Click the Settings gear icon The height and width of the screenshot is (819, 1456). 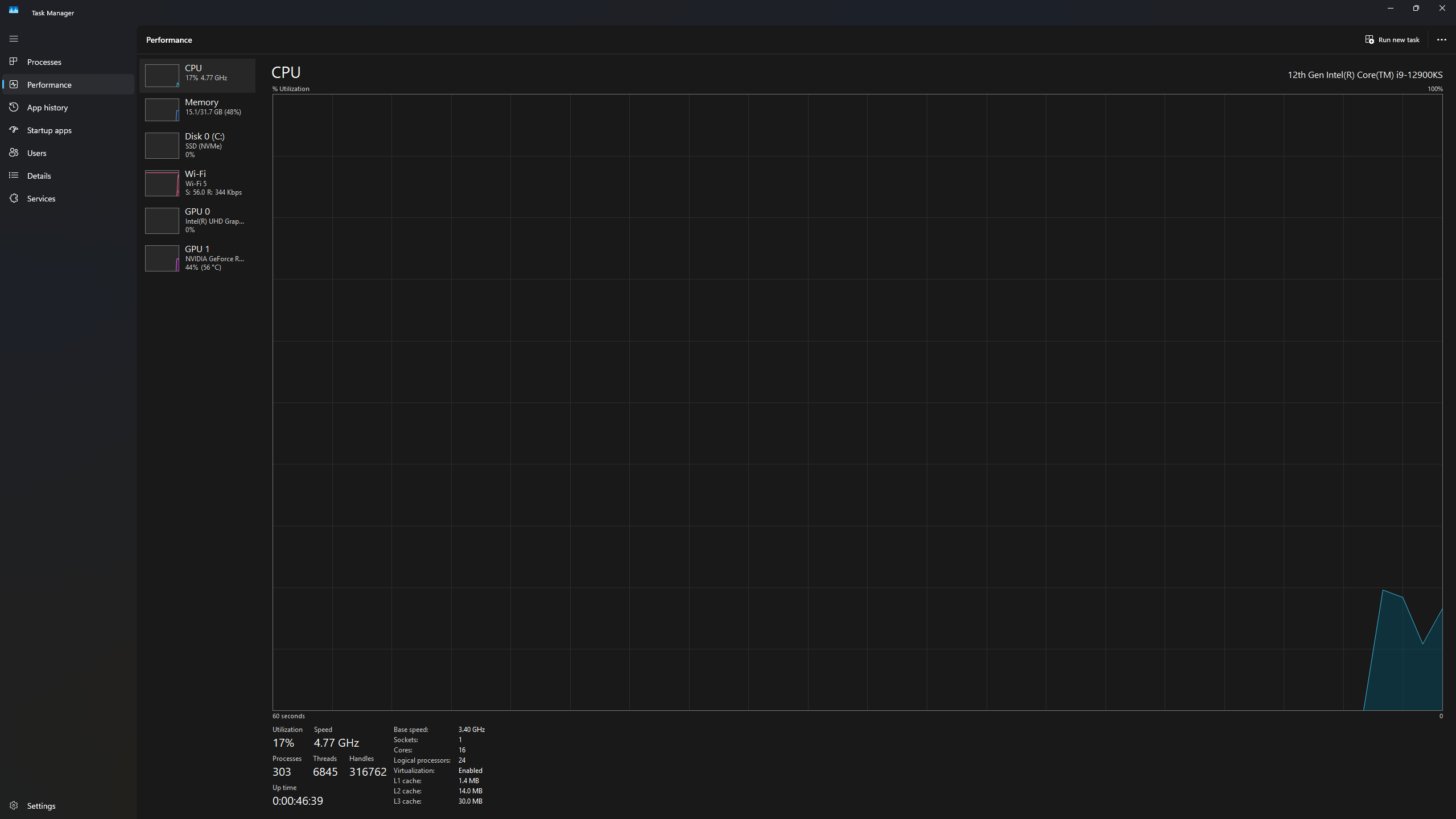(x=14, y=805)
